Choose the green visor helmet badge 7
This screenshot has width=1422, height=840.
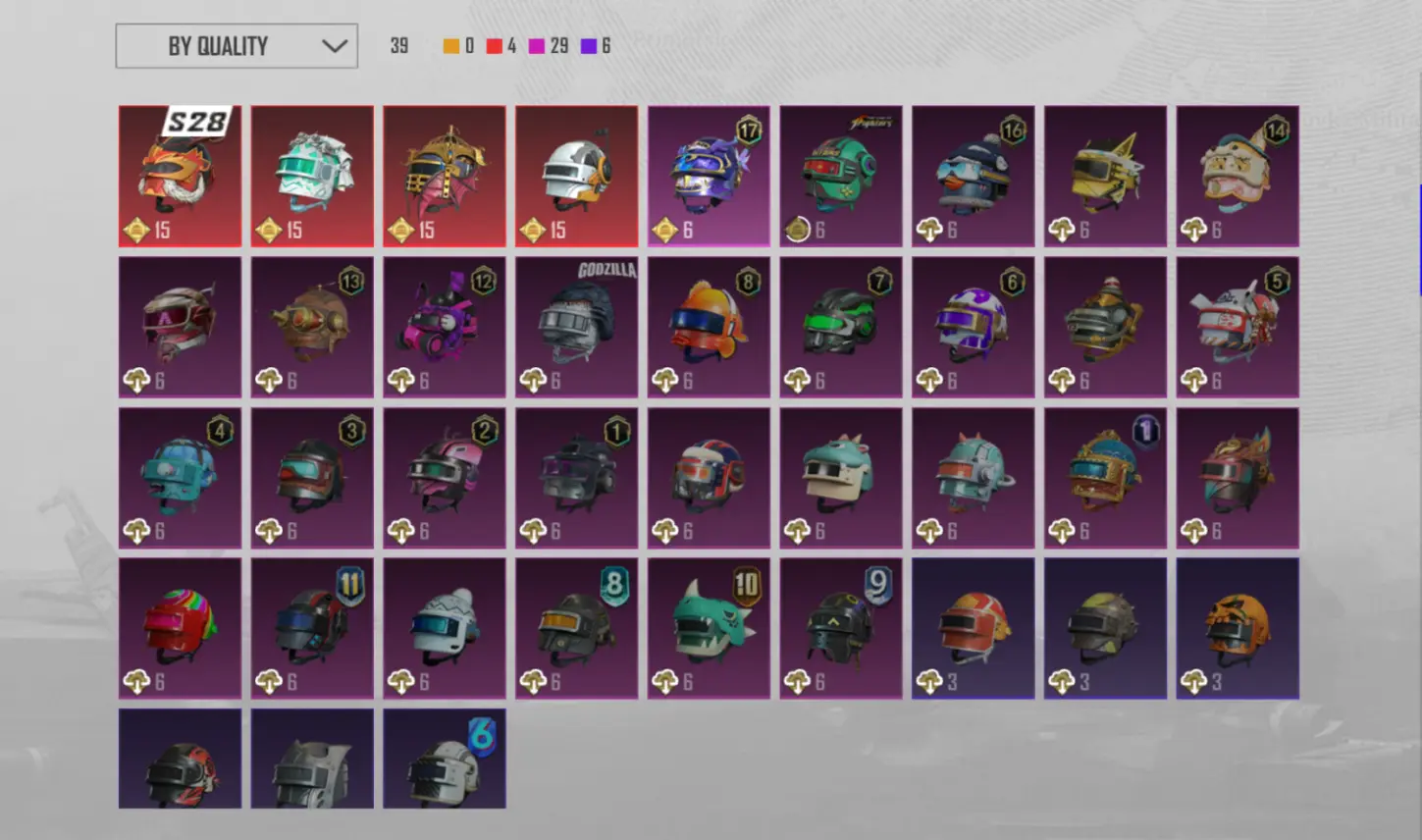pos(841,328)
